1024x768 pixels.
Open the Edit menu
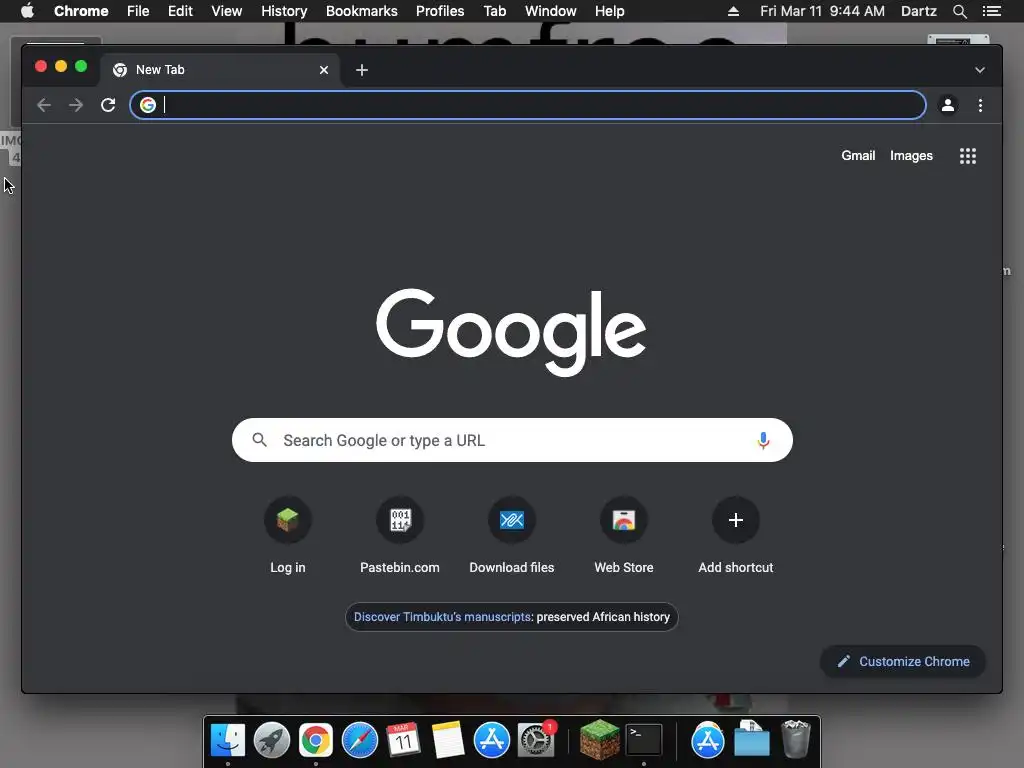pos(180,11)
